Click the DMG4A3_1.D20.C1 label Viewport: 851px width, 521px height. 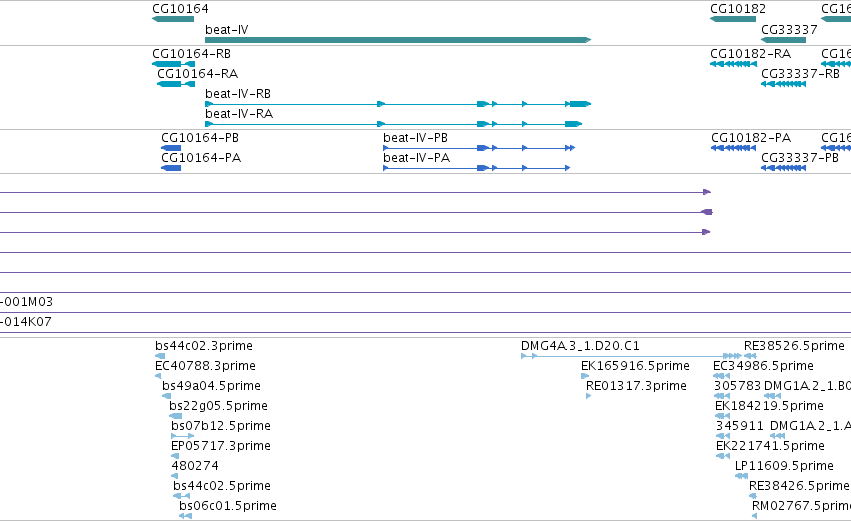coord(580,346)
